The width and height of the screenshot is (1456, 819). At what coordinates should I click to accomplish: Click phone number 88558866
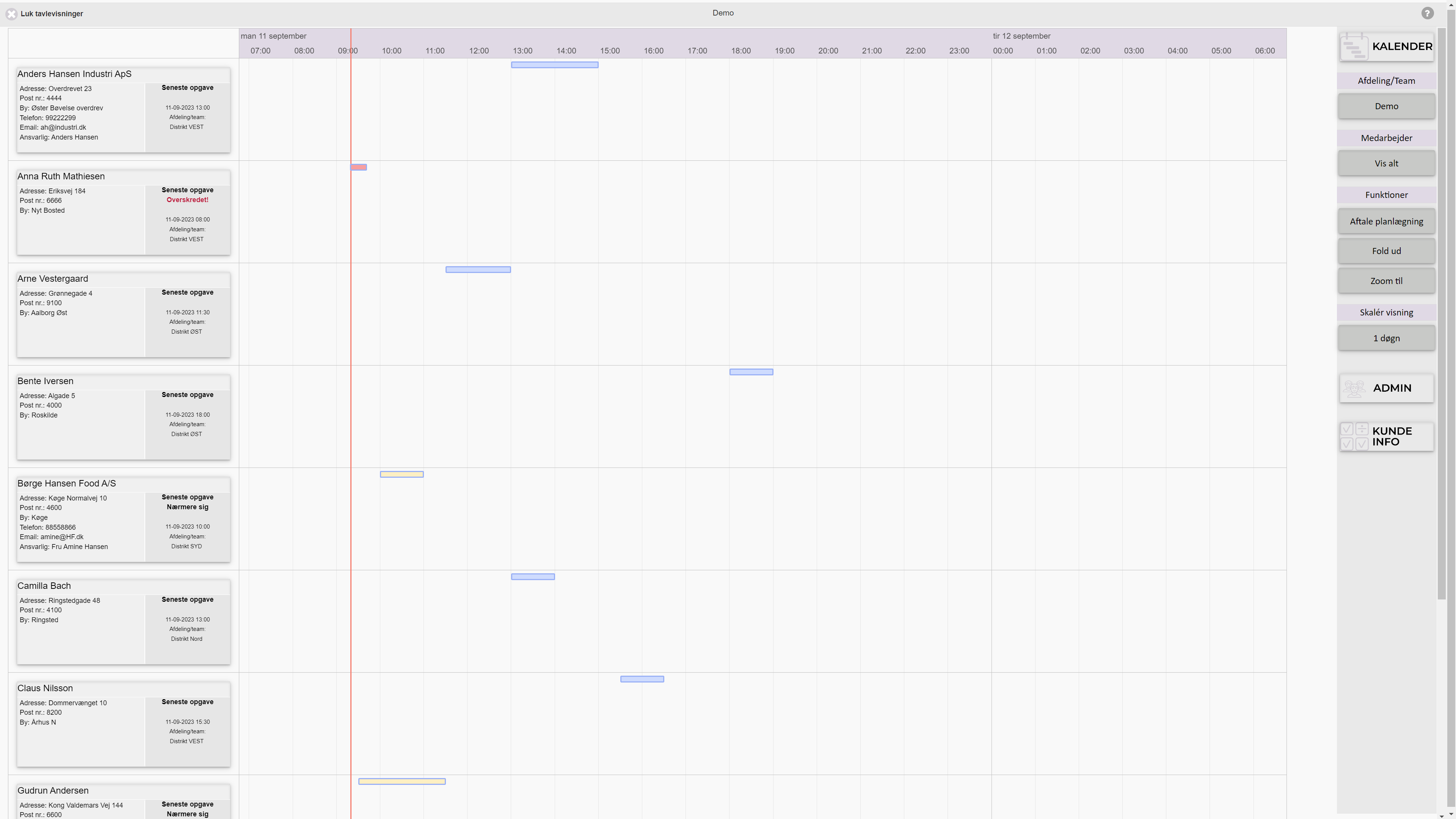[61, 527]
